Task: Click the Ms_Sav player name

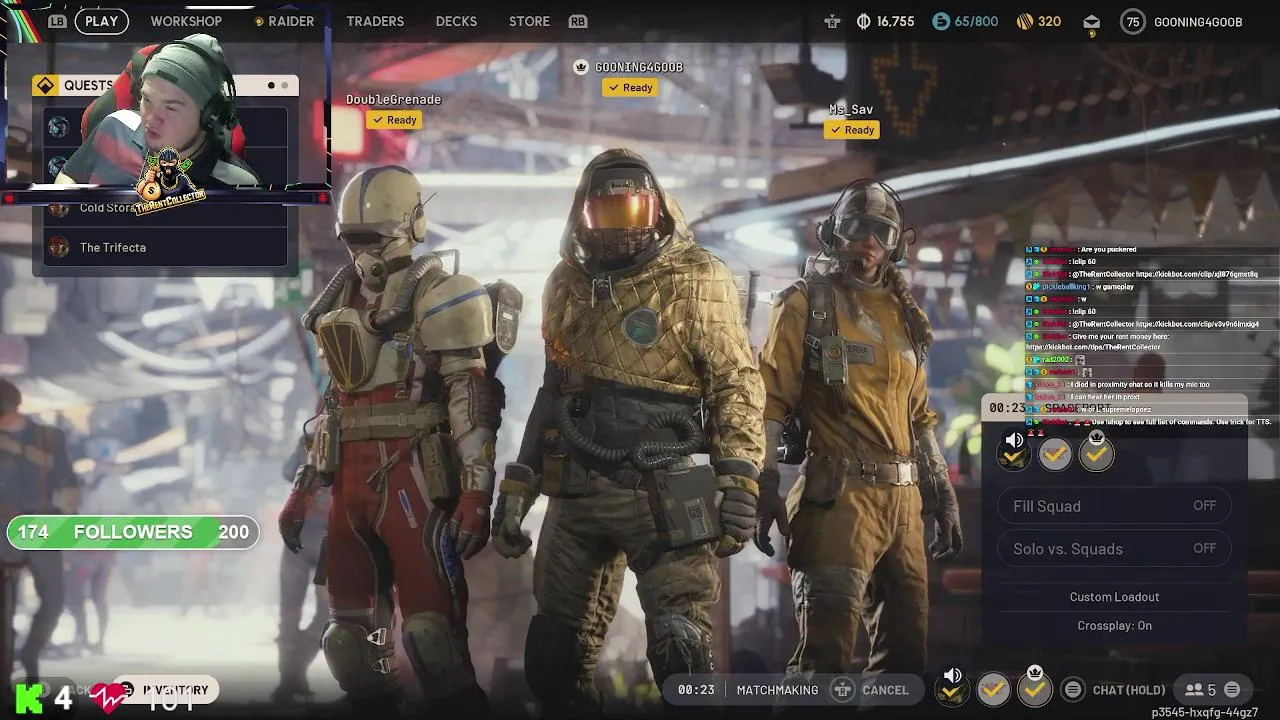Action: (851, 110)
